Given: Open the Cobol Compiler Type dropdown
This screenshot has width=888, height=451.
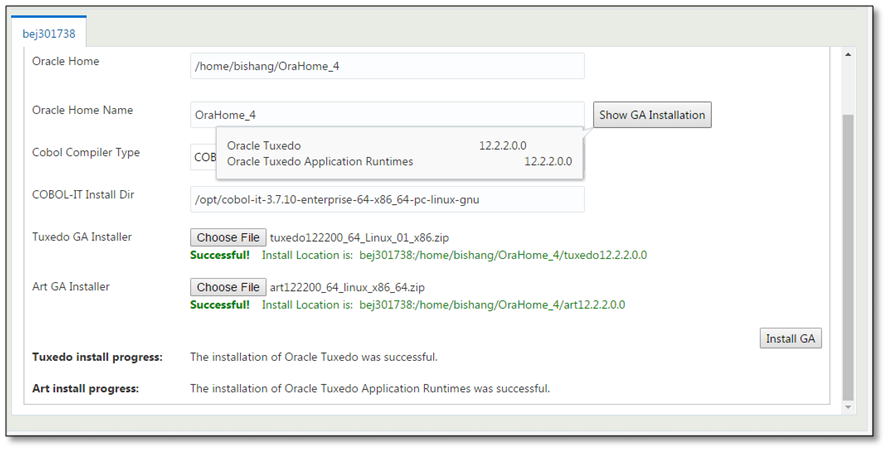Looking at the screenshot, I should pos(203,157).
